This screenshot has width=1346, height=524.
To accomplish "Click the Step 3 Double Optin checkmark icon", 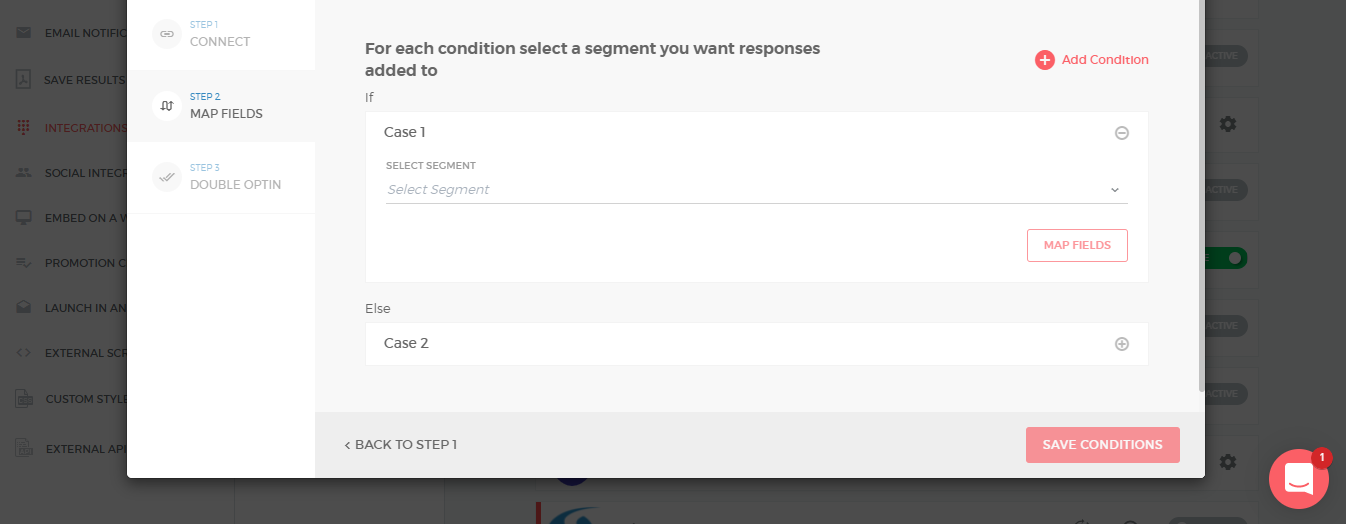I will [x=166, y=177].
